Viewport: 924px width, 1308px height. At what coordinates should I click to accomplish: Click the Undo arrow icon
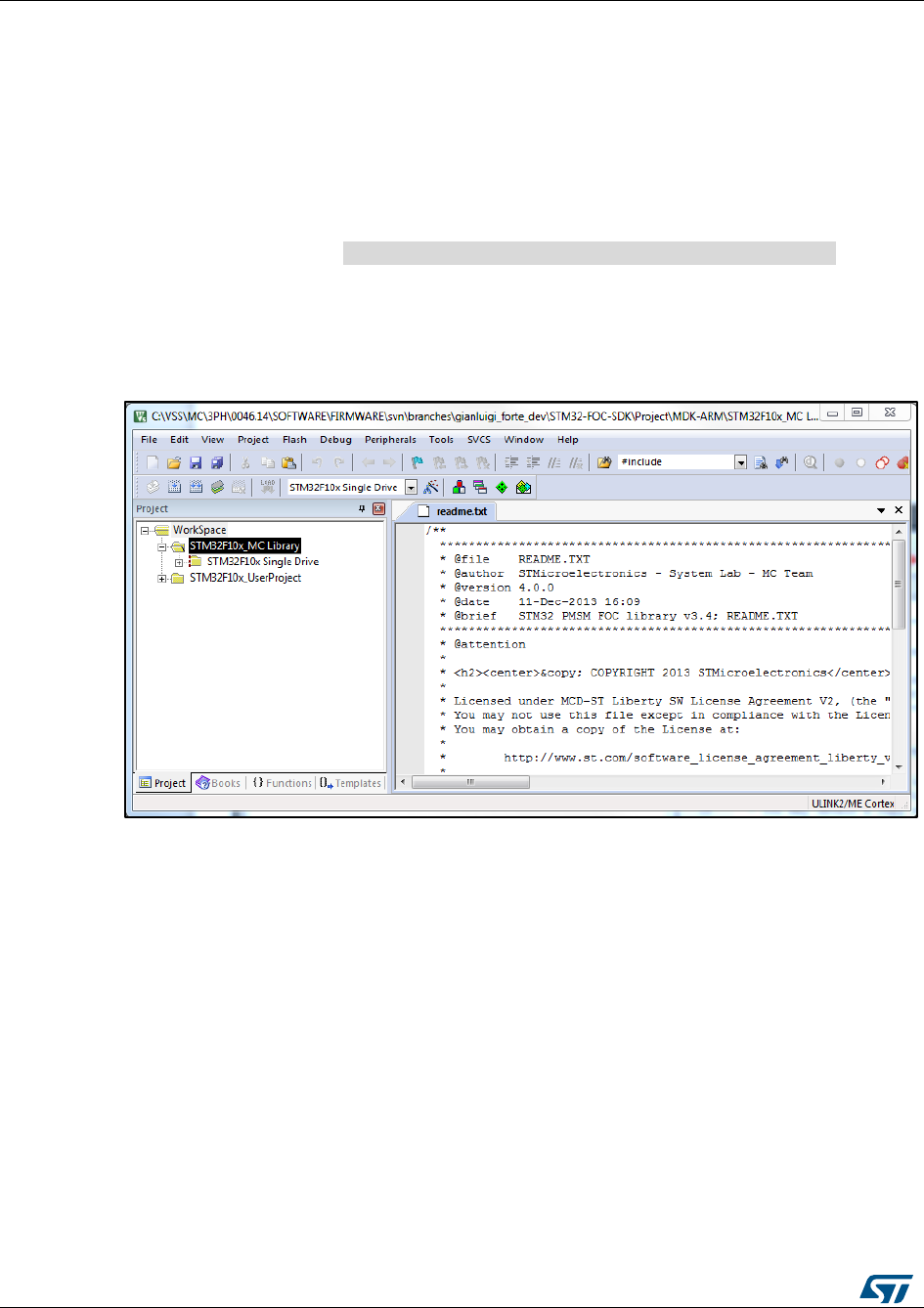click(317, 462)
